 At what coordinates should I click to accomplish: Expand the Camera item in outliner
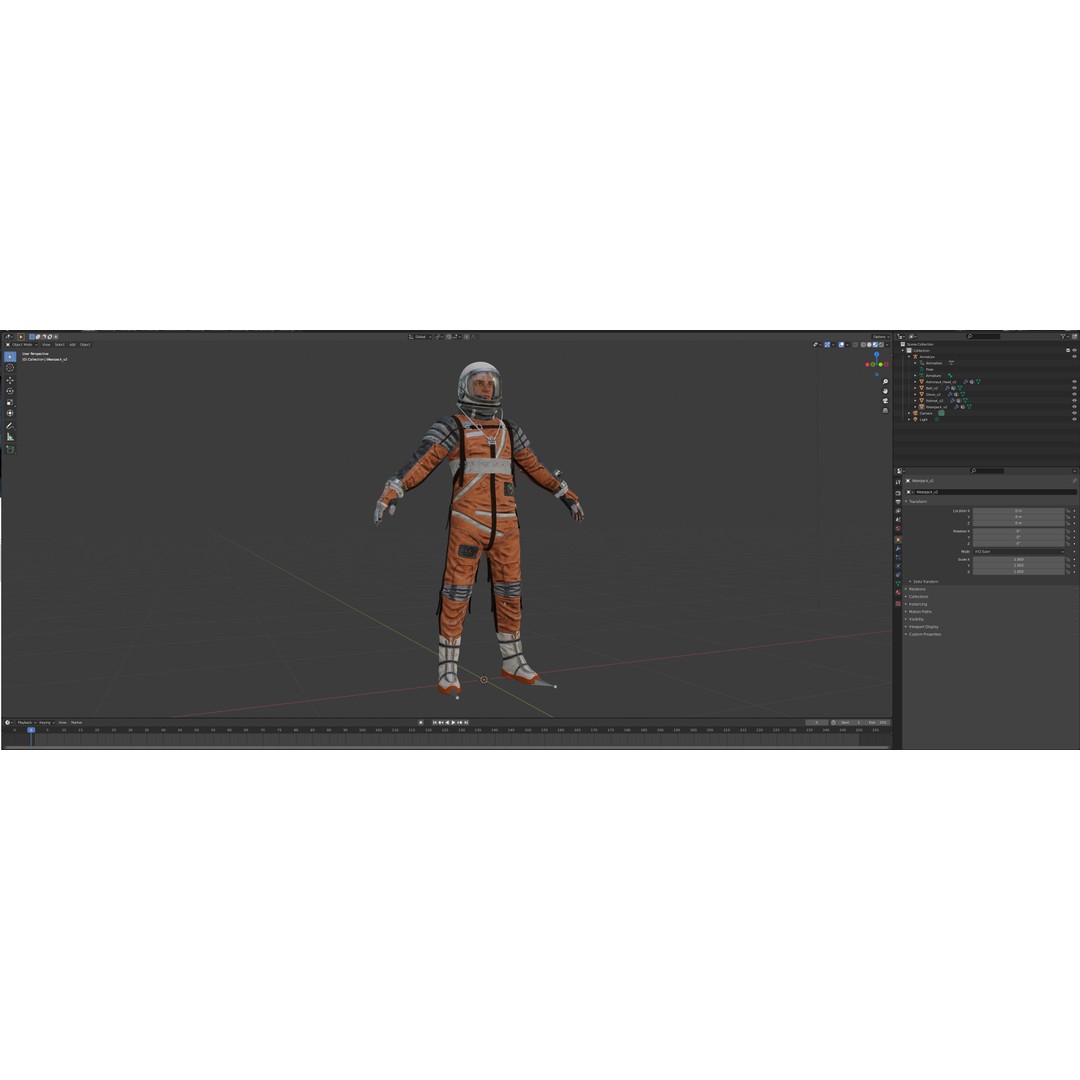(x=908, y=413)
